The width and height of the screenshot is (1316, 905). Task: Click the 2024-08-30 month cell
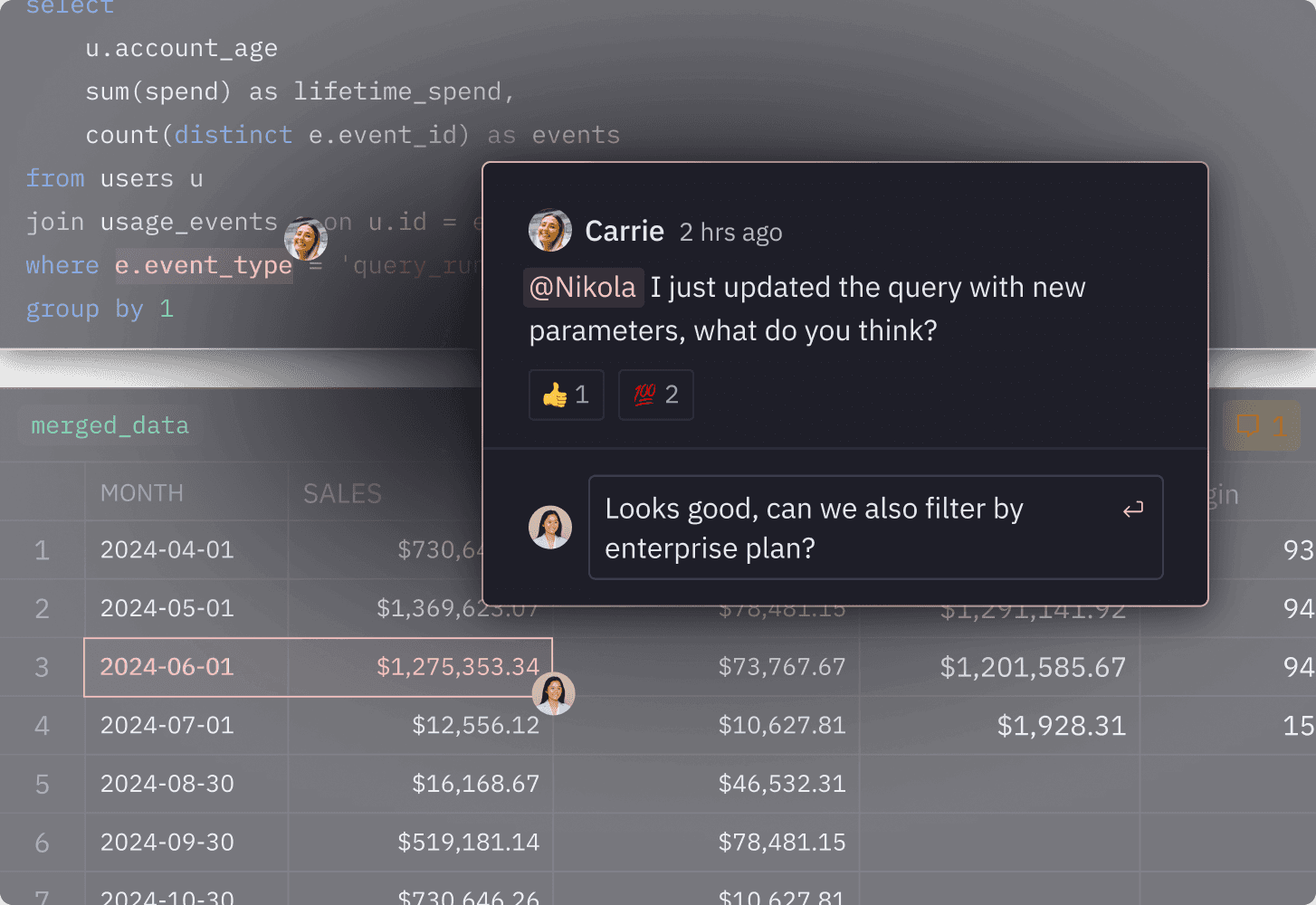click(x=167, y=784)
